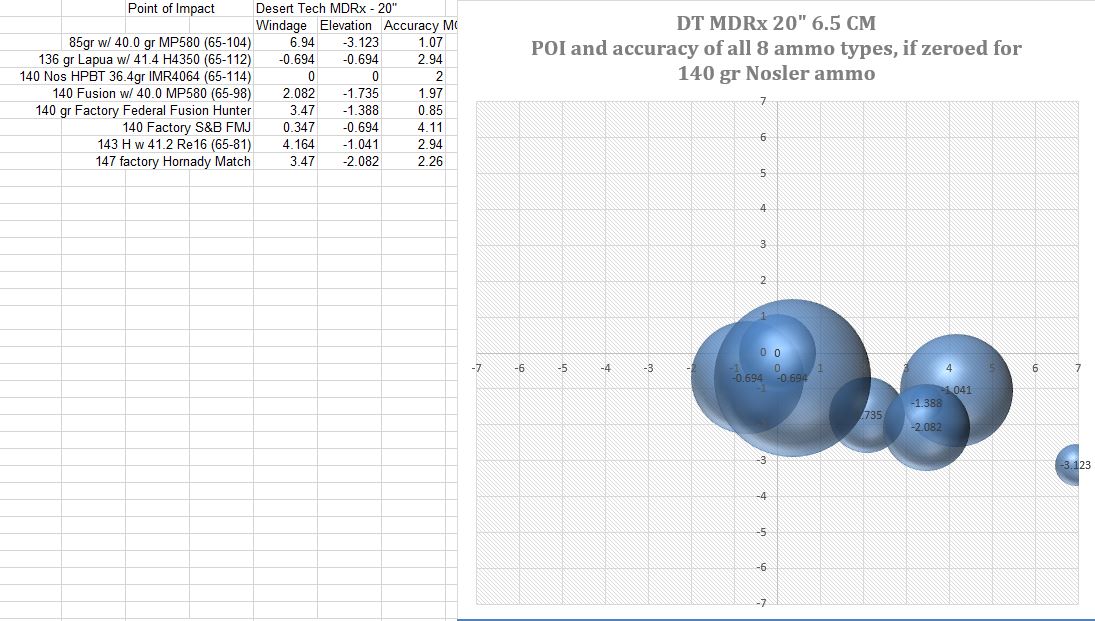Viewport: 1095px width, 621px height.
Task: Select the chart data label -1.388
Action: coord(927,403)
